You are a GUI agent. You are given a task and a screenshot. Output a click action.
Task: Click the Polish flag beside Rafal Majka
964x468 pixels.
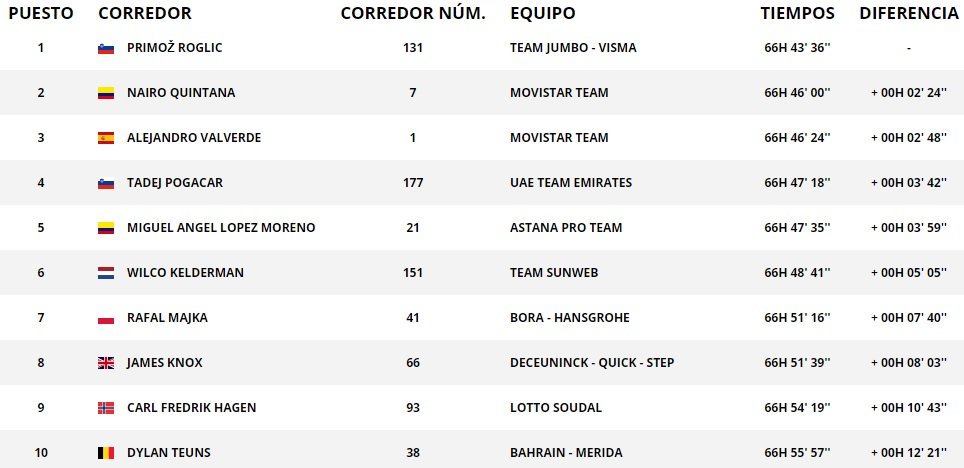106,318
